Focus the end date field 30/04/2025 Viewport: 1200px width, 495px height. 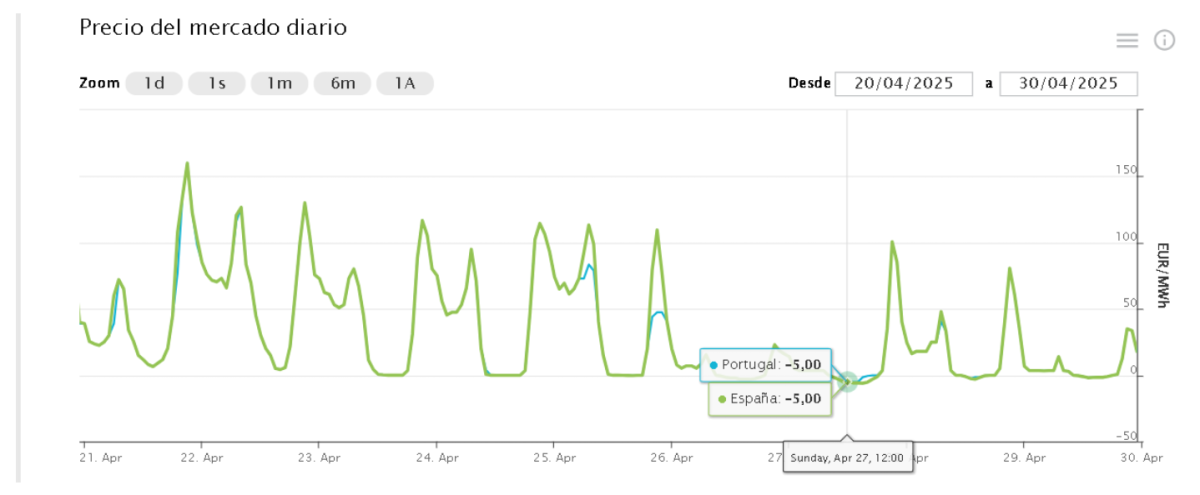click(1068, 83)
